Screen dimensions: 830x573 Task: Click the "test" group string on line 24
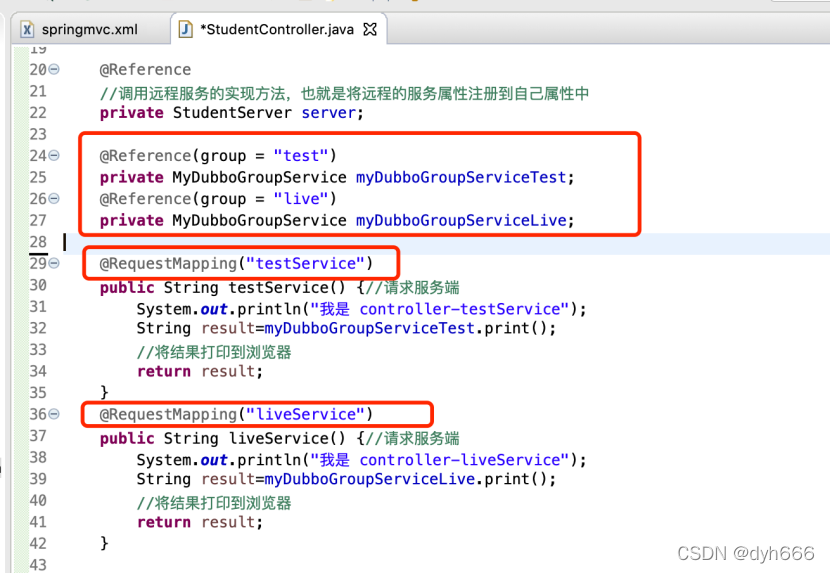click(301, 156)
